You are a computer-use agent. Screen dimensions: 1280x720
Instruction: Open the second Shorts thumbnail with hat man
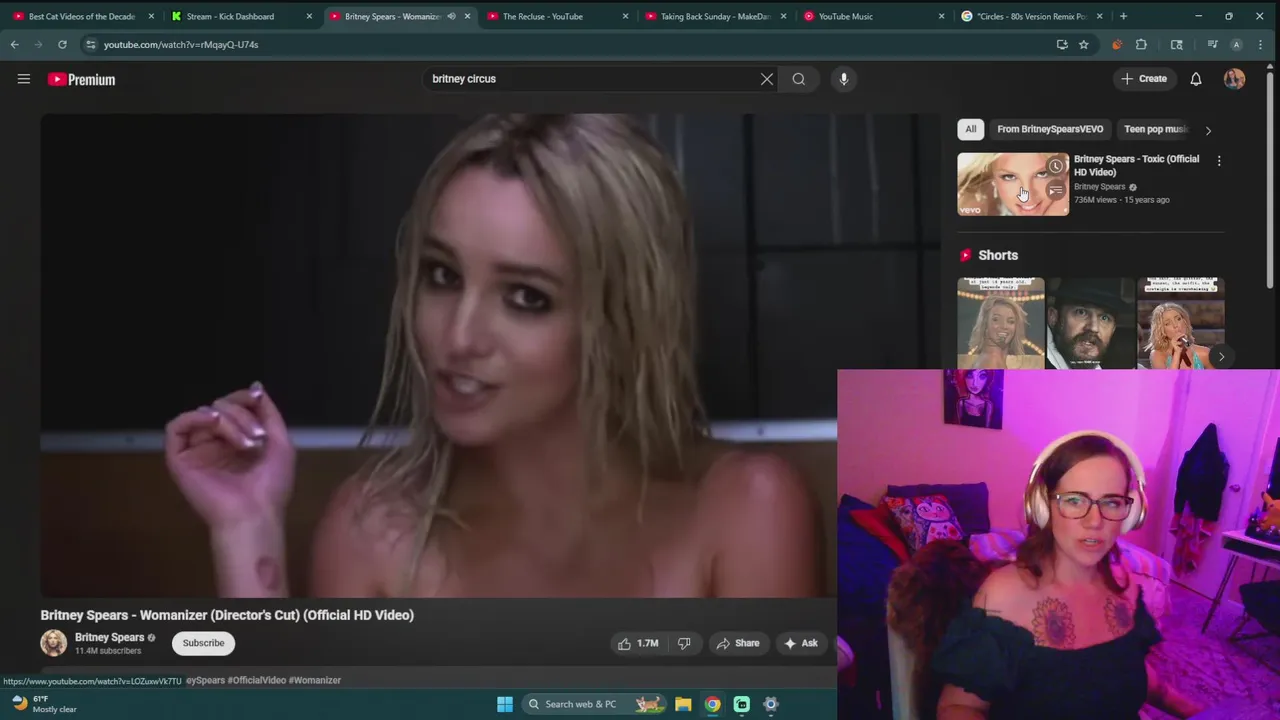click(x=1091, y=323)
